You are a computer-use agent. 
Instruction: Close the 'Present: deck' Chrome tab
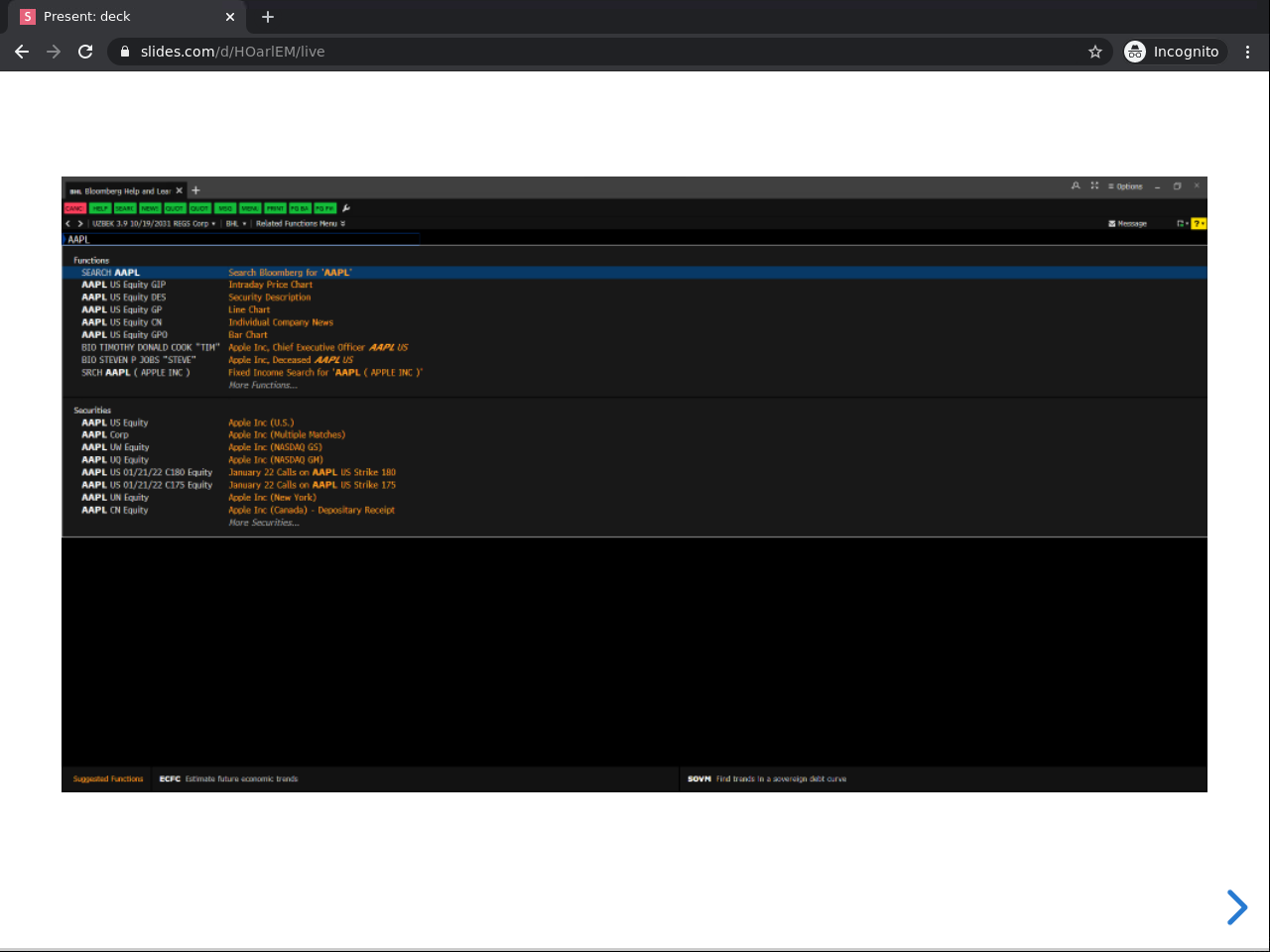point(230,17)
